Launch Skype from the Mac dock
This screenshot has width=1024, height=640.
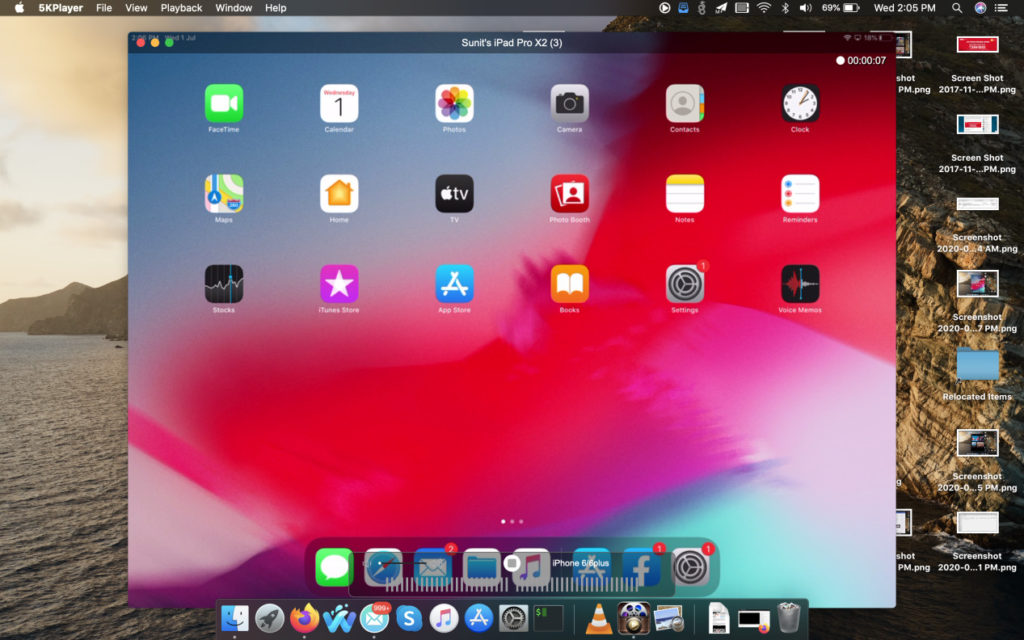click(x=409, y=617)
